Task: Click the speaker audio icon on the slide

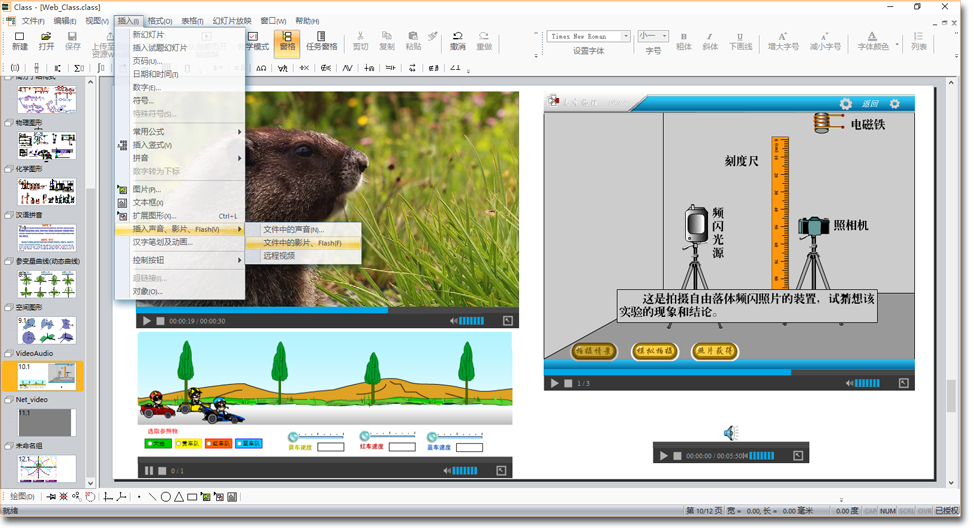Action: click(731, 433)
